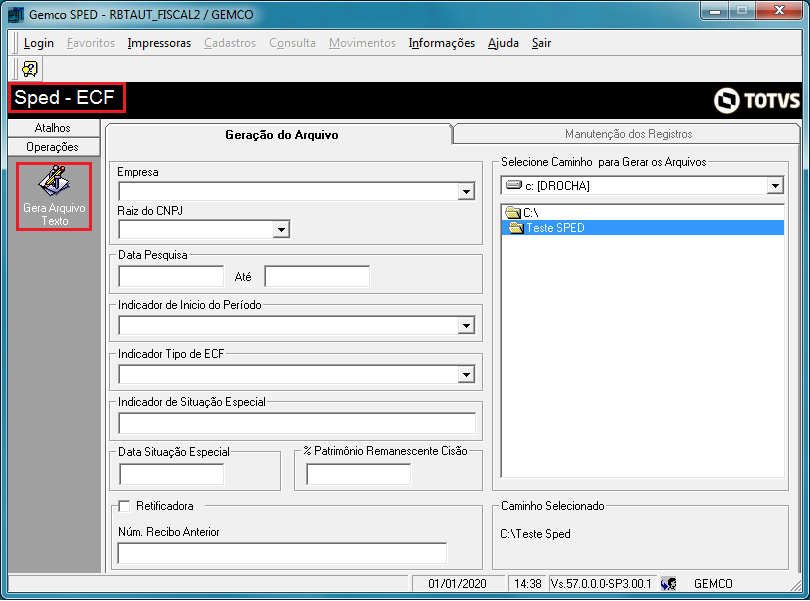Click the Data Situação Especial field

click(x=172, y=474)
